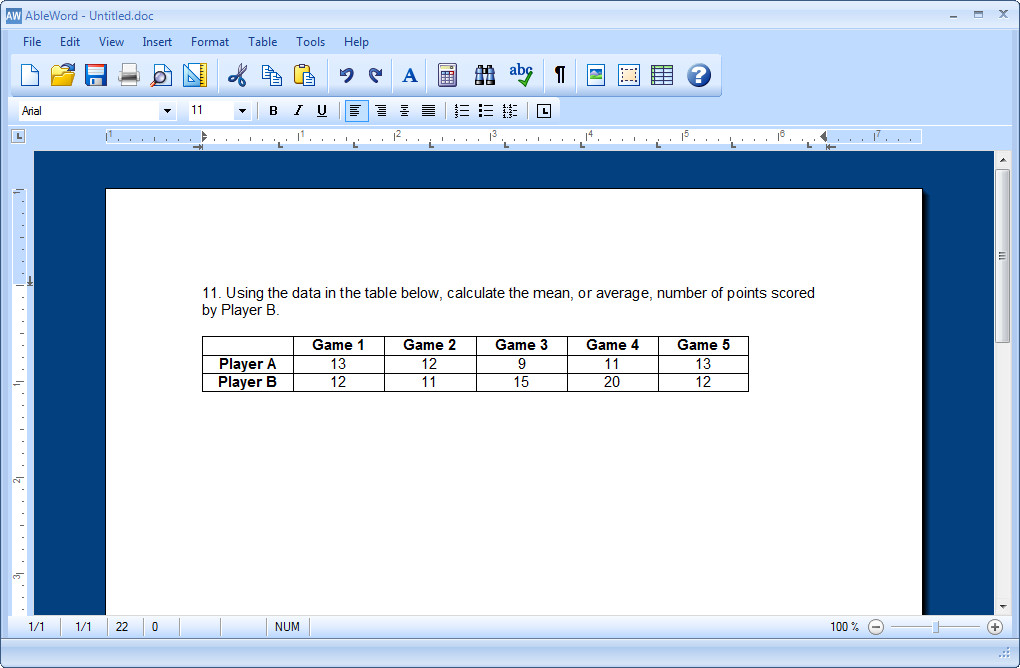
Task: Open a file with the folder icon
Action: (62, 75)
